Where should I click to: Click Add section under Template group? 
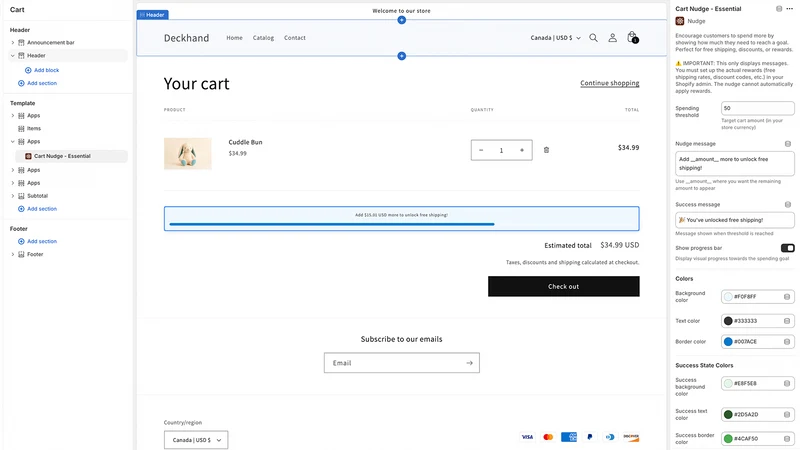(37, 209)
